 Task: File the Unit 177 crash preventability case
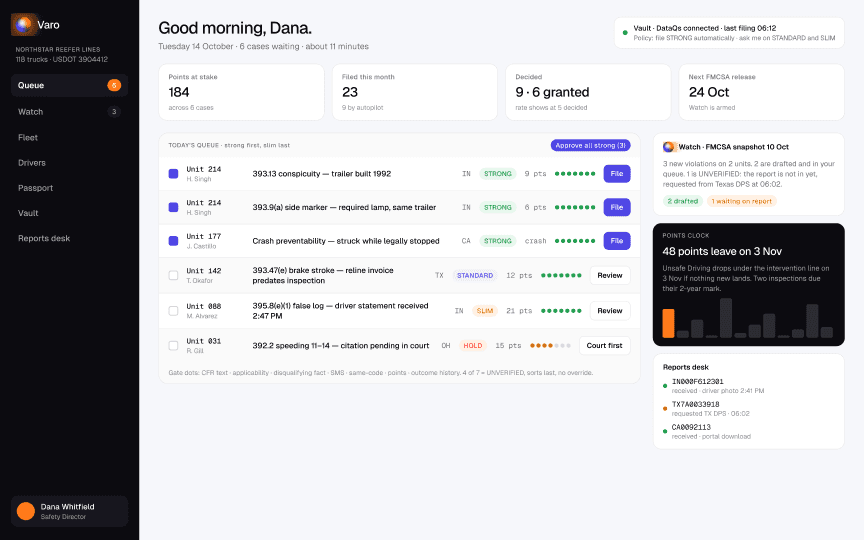(617, 241)
